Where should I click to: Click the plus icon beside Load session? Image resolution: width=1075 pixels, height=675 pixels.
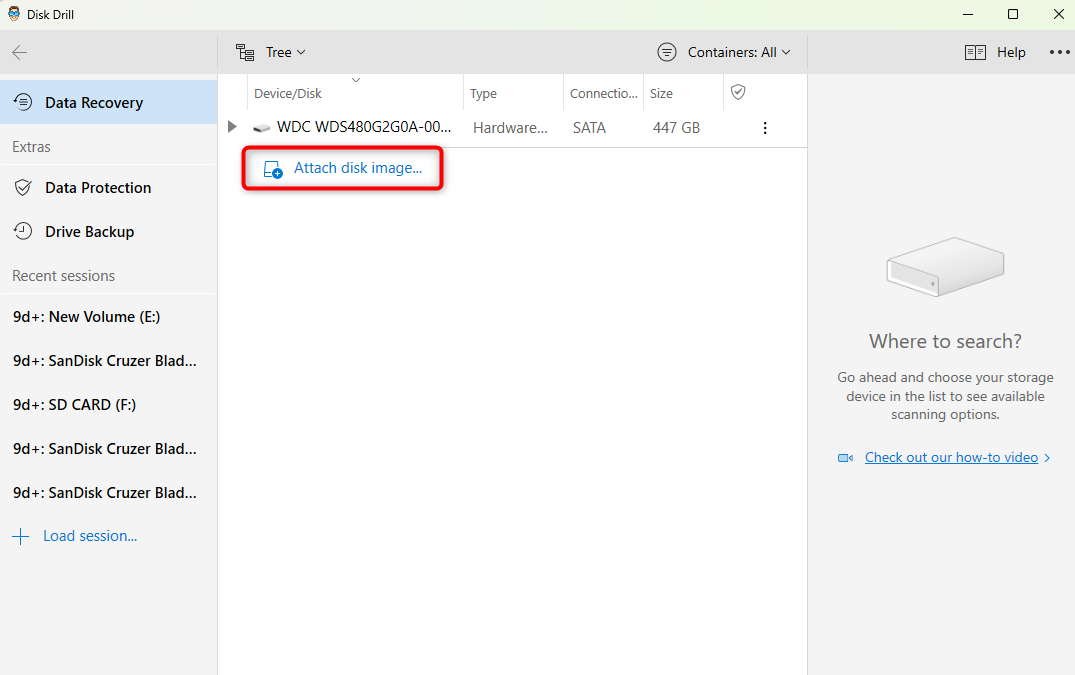point(21,536)
